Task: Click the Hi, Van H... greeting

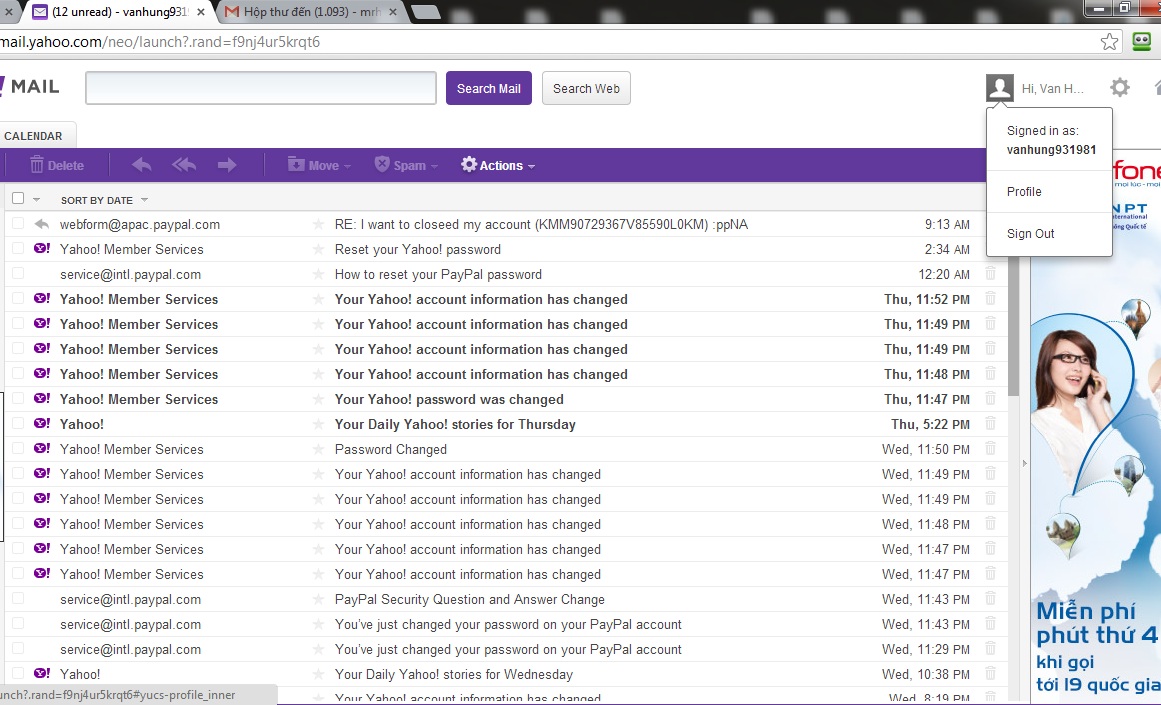Action: [1052, 89]
